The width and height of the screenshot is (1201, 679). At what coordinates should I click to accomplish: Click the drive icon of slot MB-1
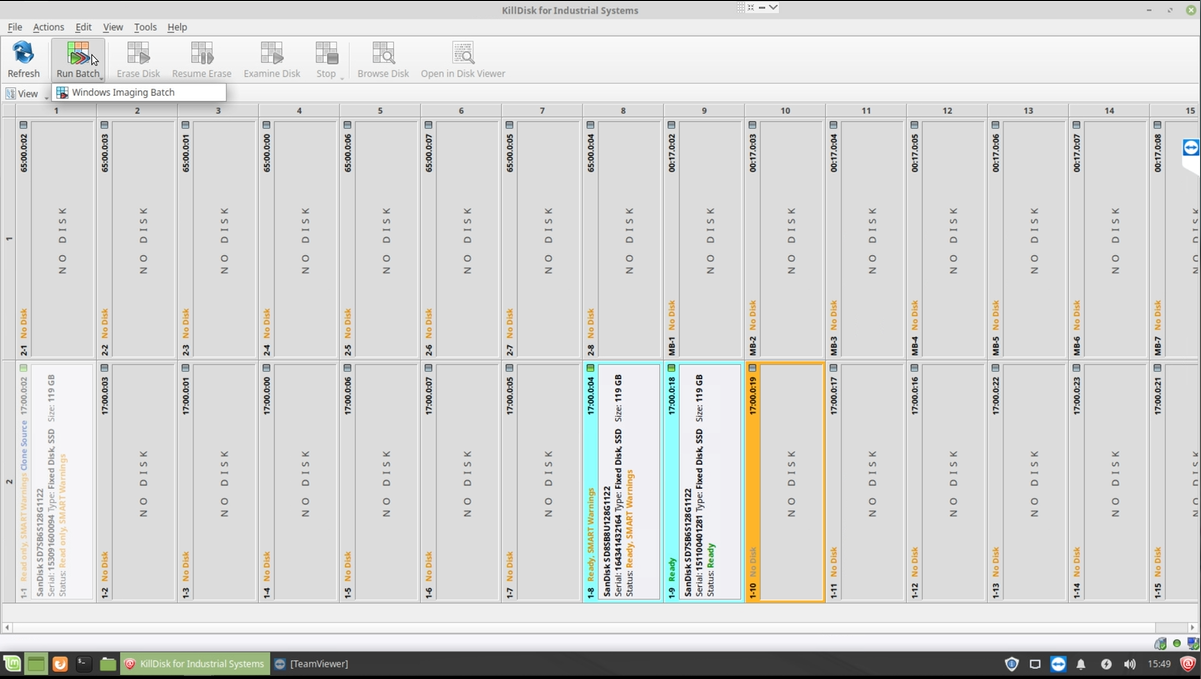click(671, 125)
